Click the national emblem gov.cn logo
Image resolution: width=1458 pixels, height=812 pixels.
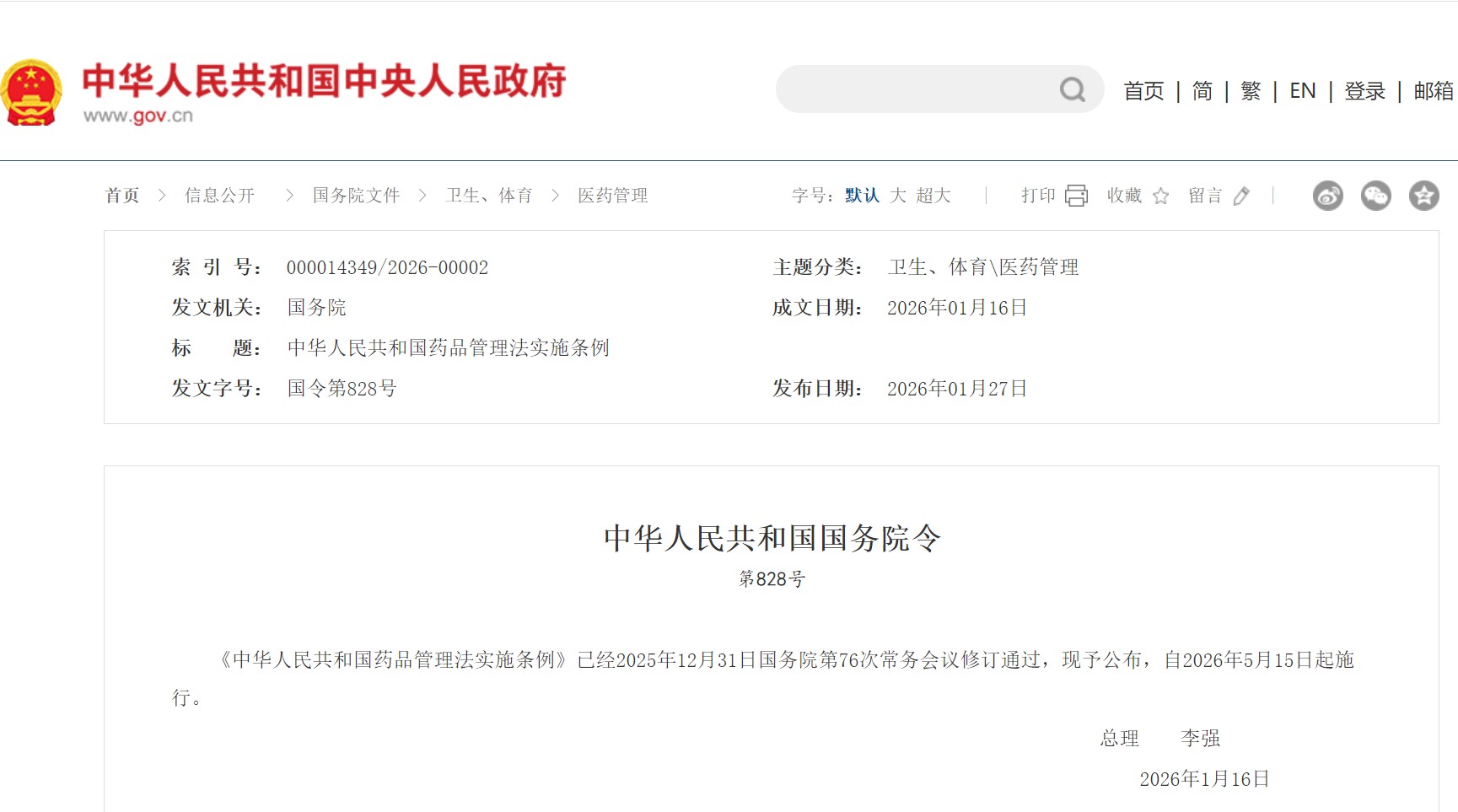[x=34, y=89]
